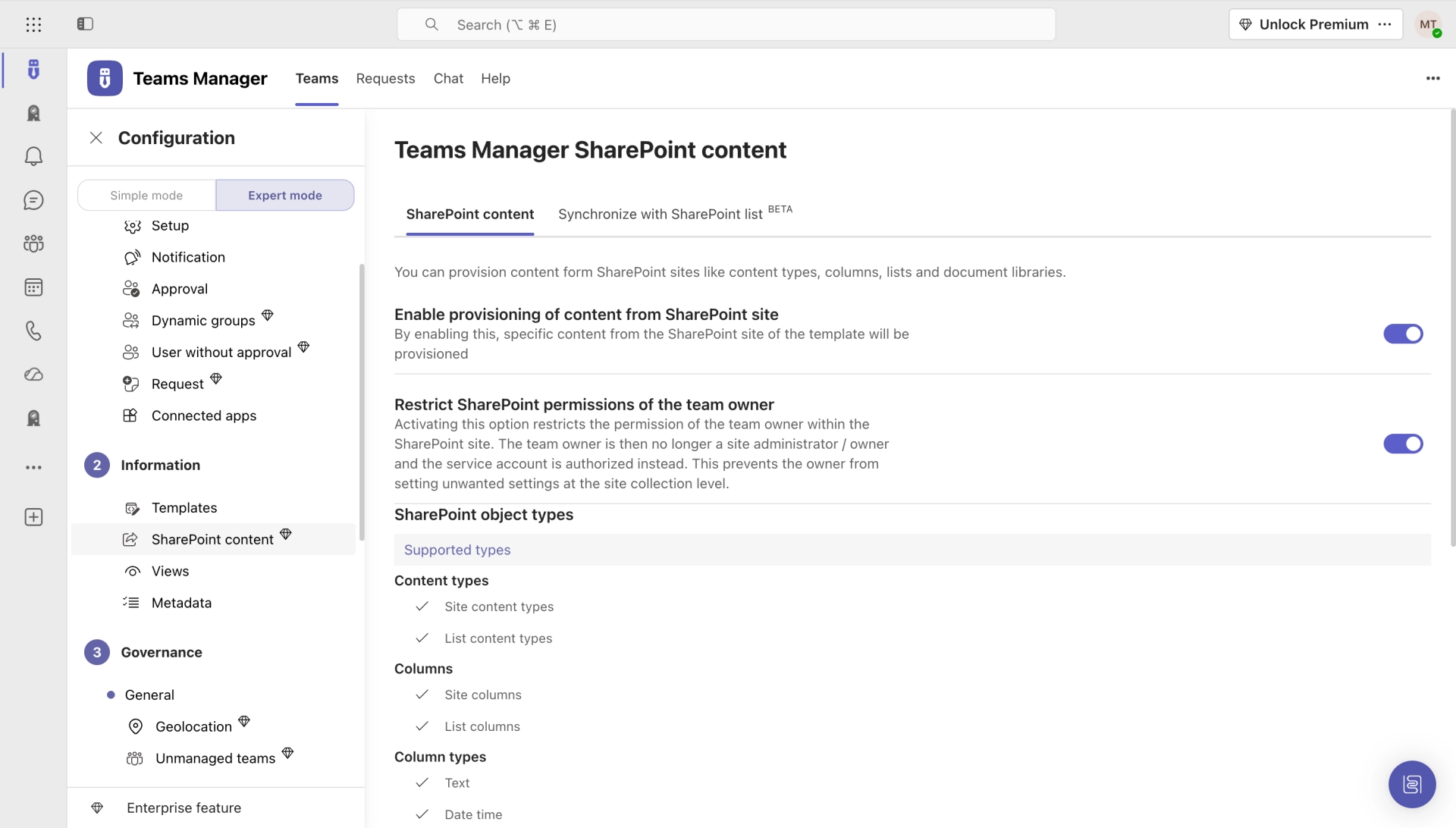Click the Metadata list icon
This screenshot has height=828, width=1456.
[131, 603]
